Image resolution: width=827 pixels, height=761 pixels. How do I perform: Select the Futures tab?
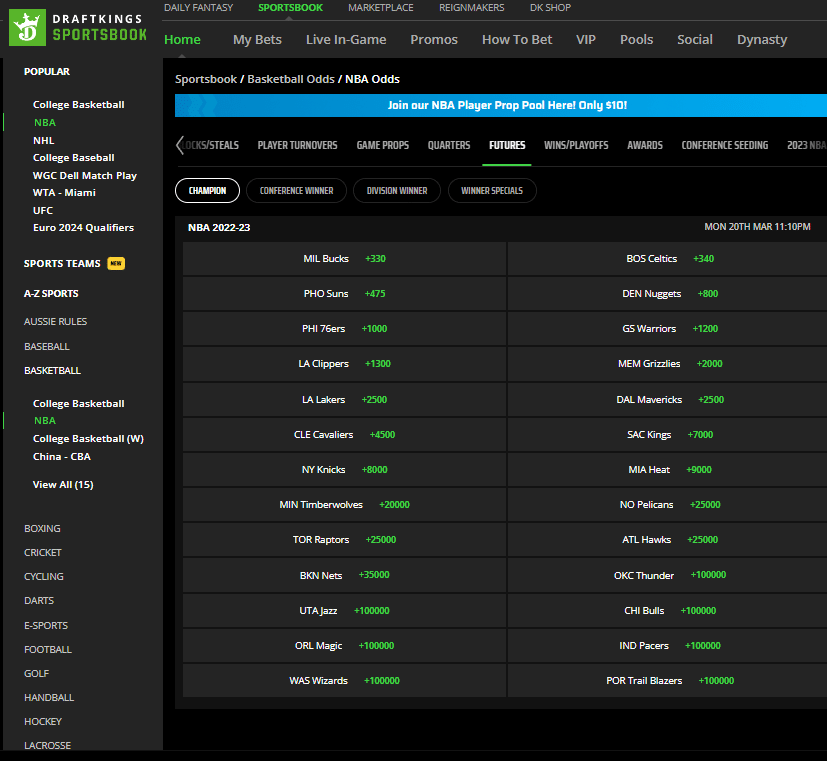tap(507, 145)
